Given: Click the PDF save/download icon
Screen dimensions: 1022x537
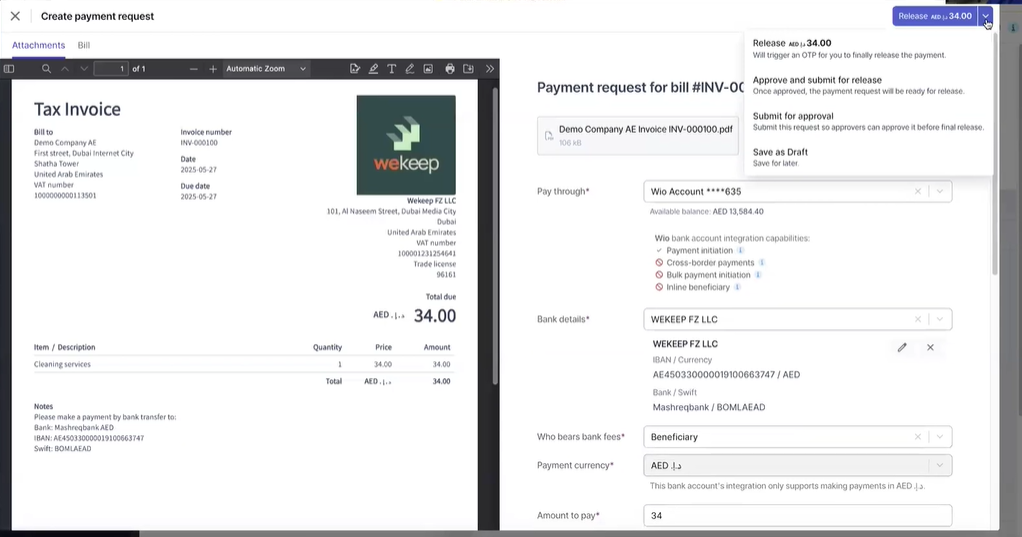Looking at the screenshot, I should click(468, 69).
